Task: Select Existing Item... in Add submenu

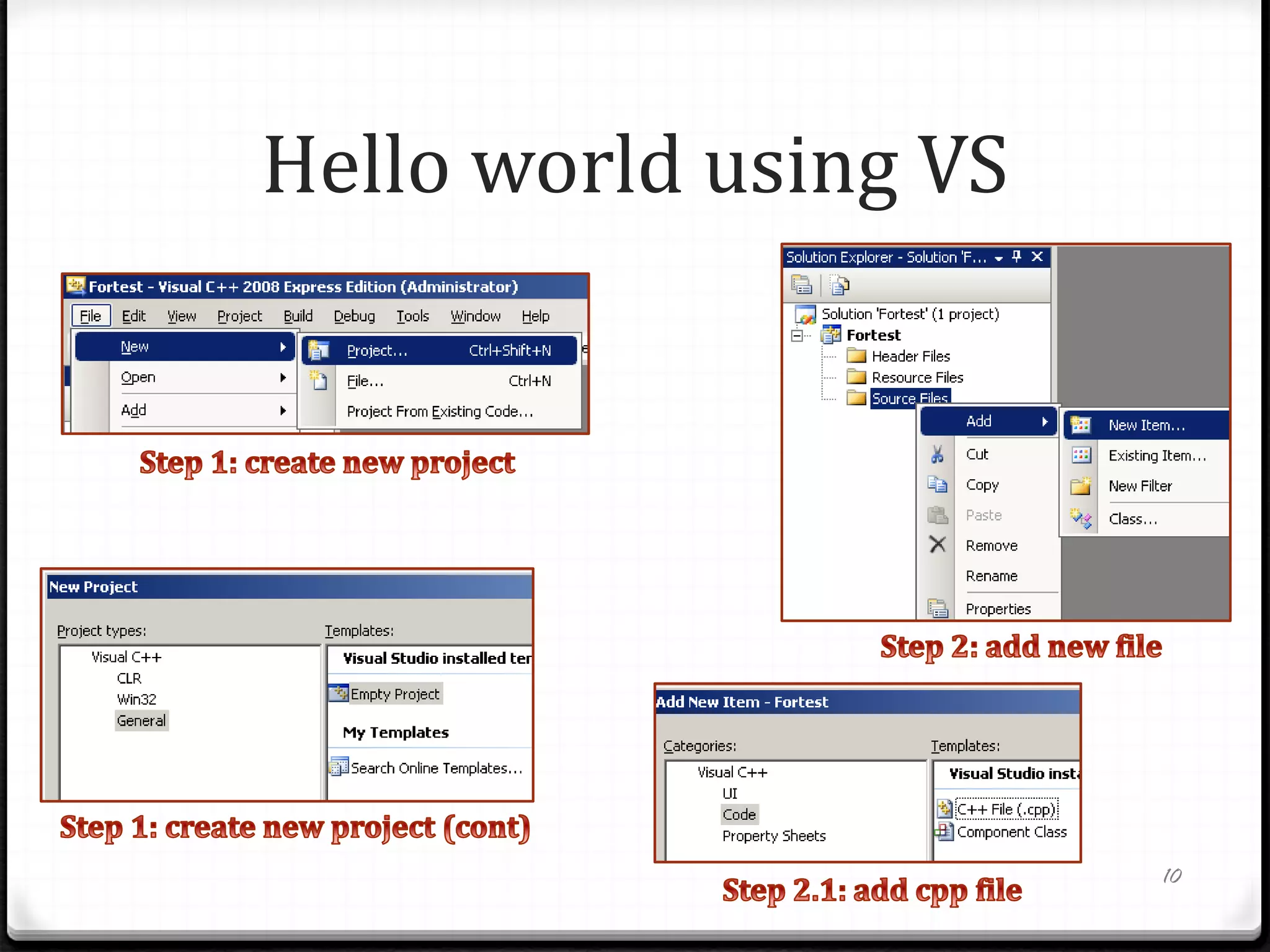Action: tap(1157, 456)
